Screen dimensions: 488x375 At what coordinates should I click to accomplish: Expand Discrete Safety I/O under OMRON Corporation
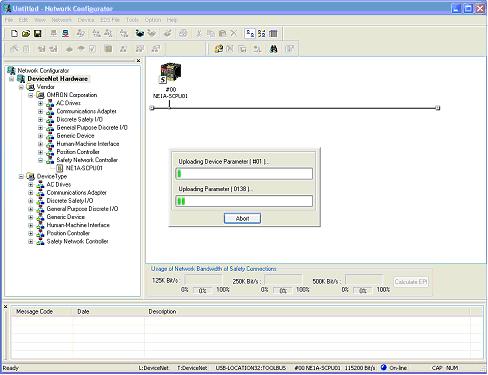tap(40, 120)
